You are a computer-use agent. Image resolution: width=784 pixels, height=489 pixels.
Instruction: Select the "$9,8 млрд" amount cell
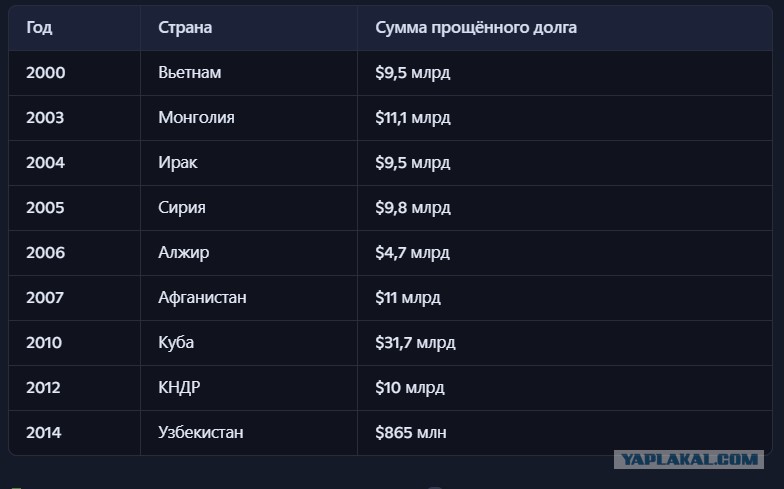click(x=413, y=208)
